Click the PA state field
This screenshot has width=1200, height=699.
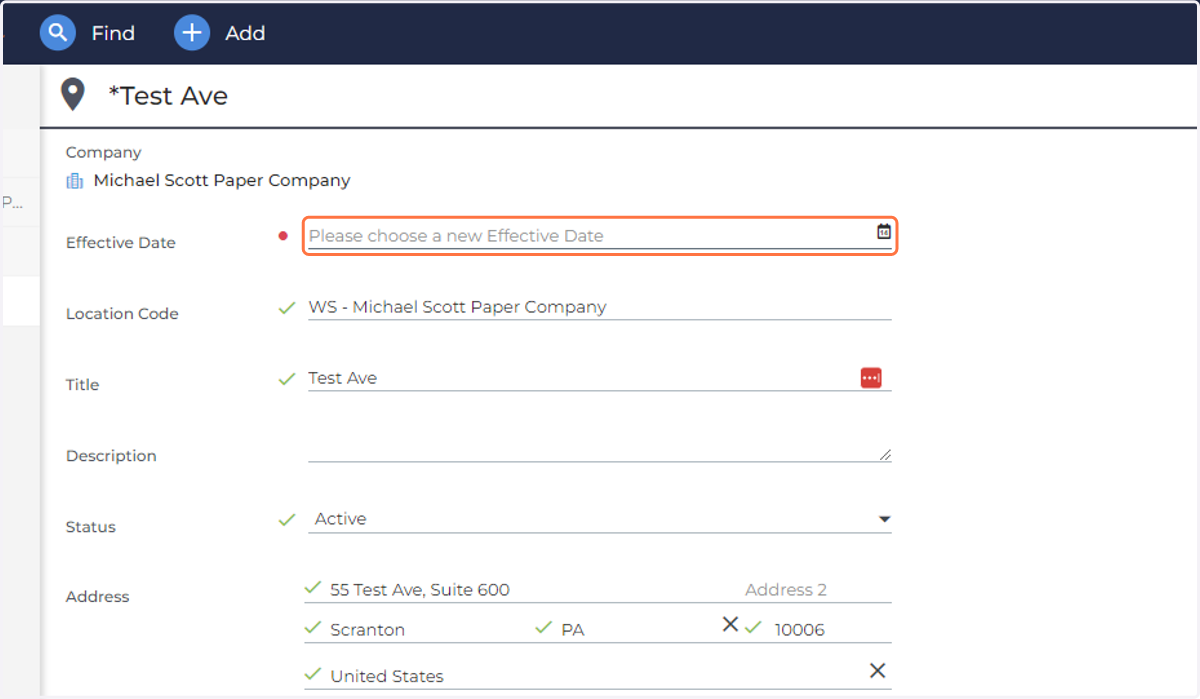click(x=637, y=630)
